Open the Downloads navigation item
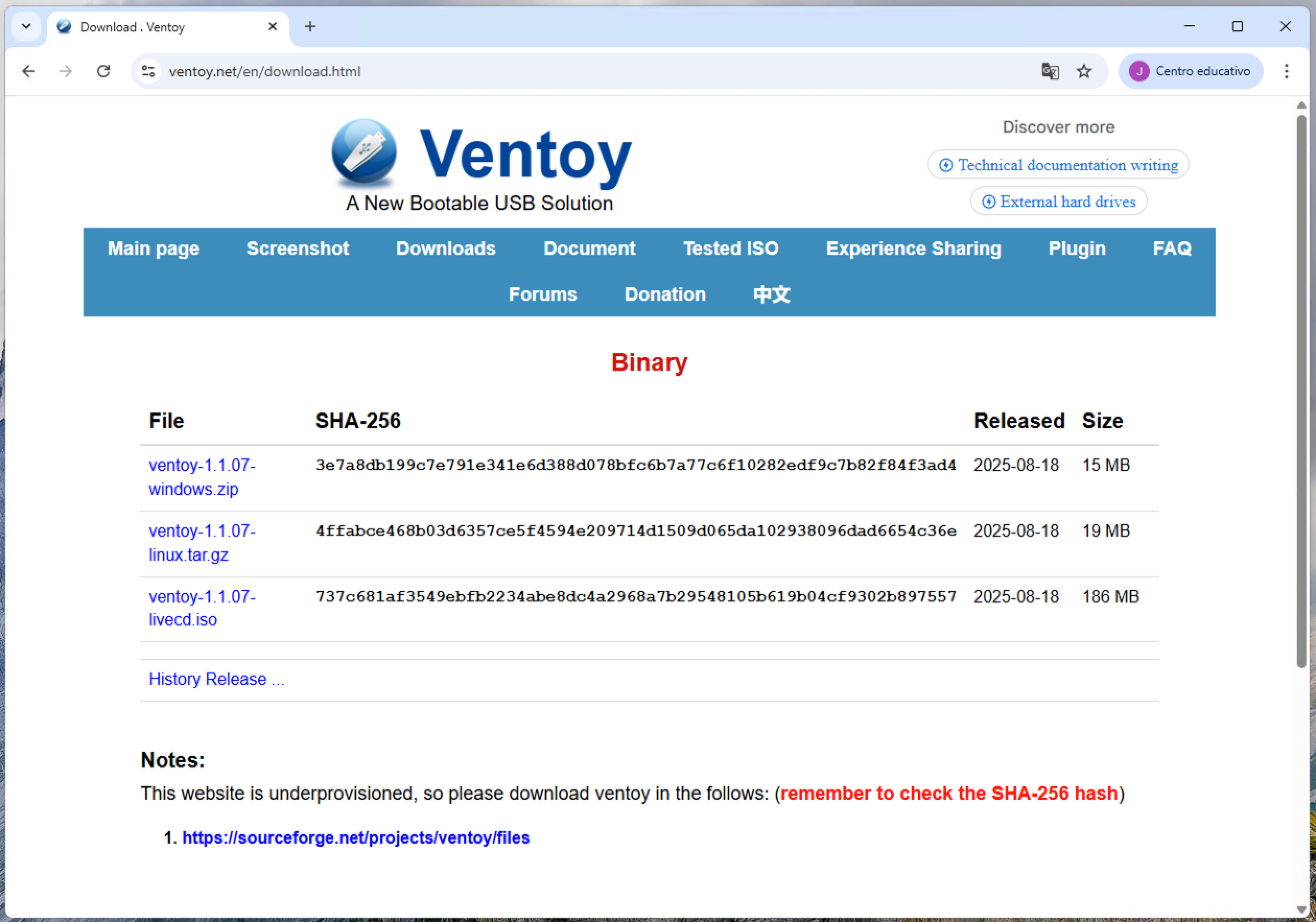1316x922 pixels. pos(446,248)
